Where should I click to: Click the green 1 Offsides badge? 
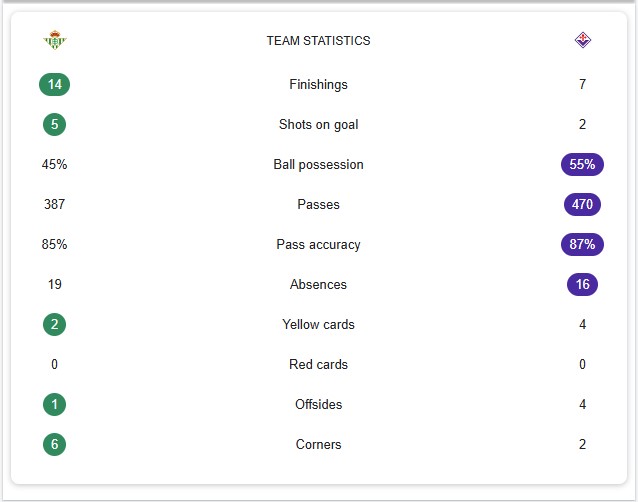click(x=55, y=404)
